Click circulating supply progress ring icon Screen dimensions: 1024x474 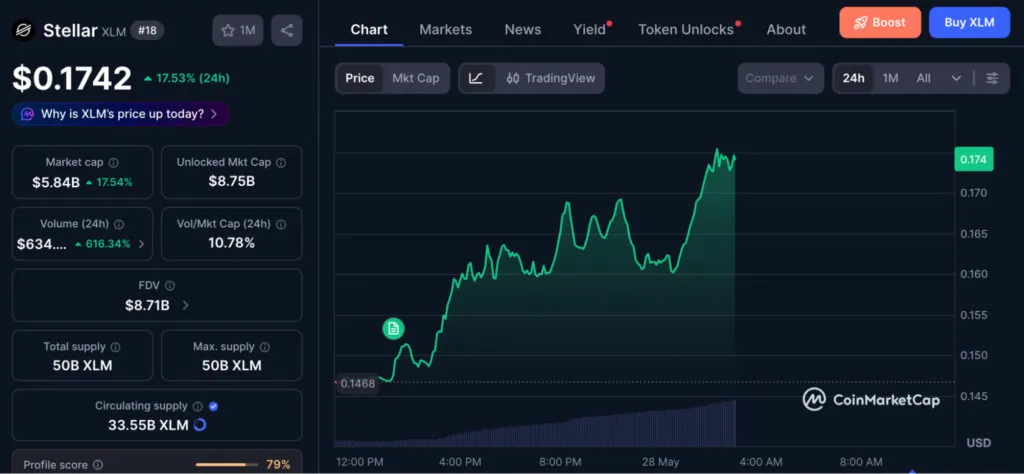(200, 425)
